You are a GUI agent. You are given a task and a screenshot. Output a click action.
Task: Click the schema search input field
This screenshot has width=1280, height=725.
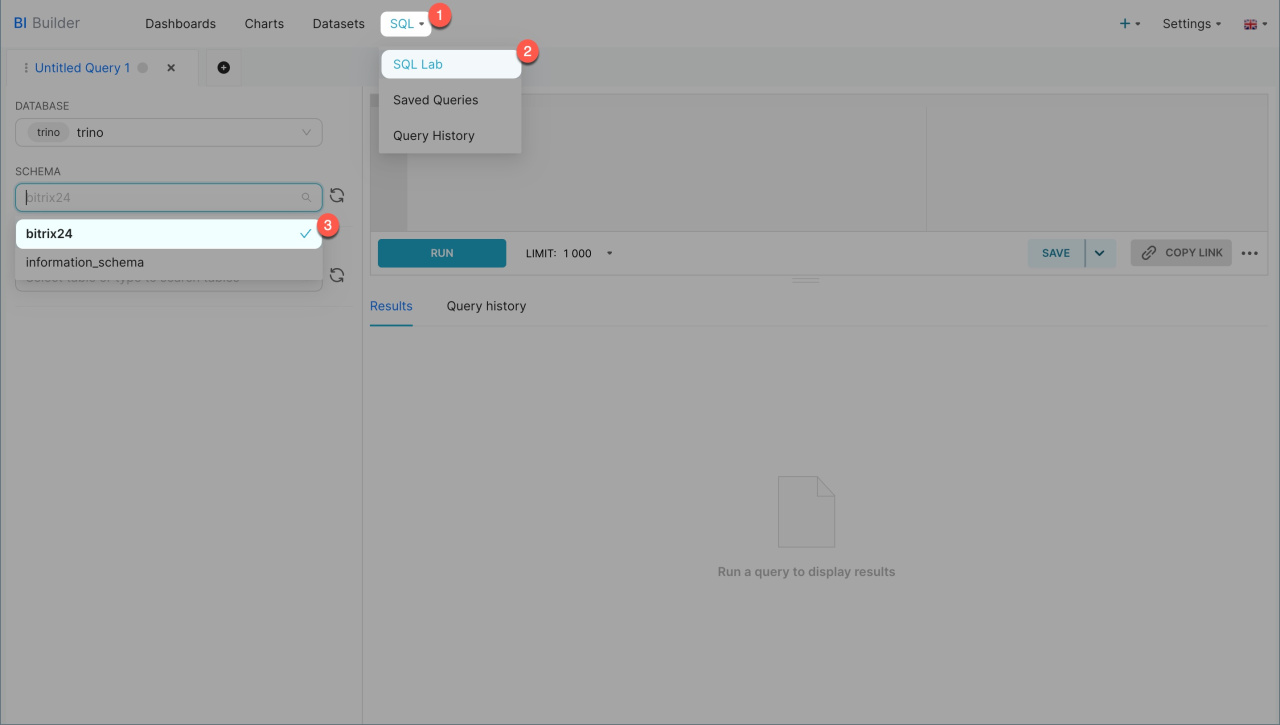[160, 198]
